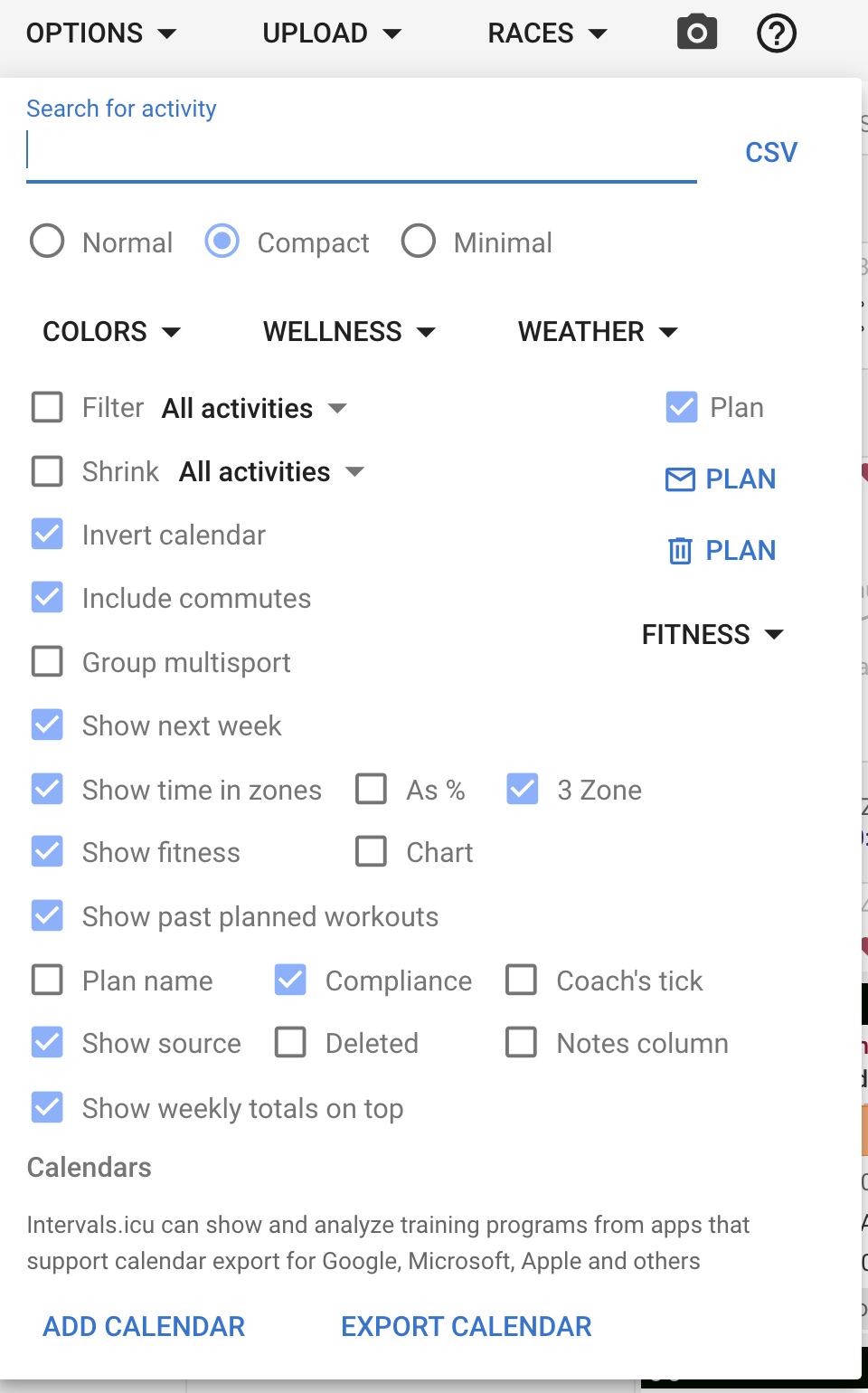Image resolution: width=868 pixels, height=1393 pixels.
Task: Click ADD CALENDAR link
Action: 144,1326
